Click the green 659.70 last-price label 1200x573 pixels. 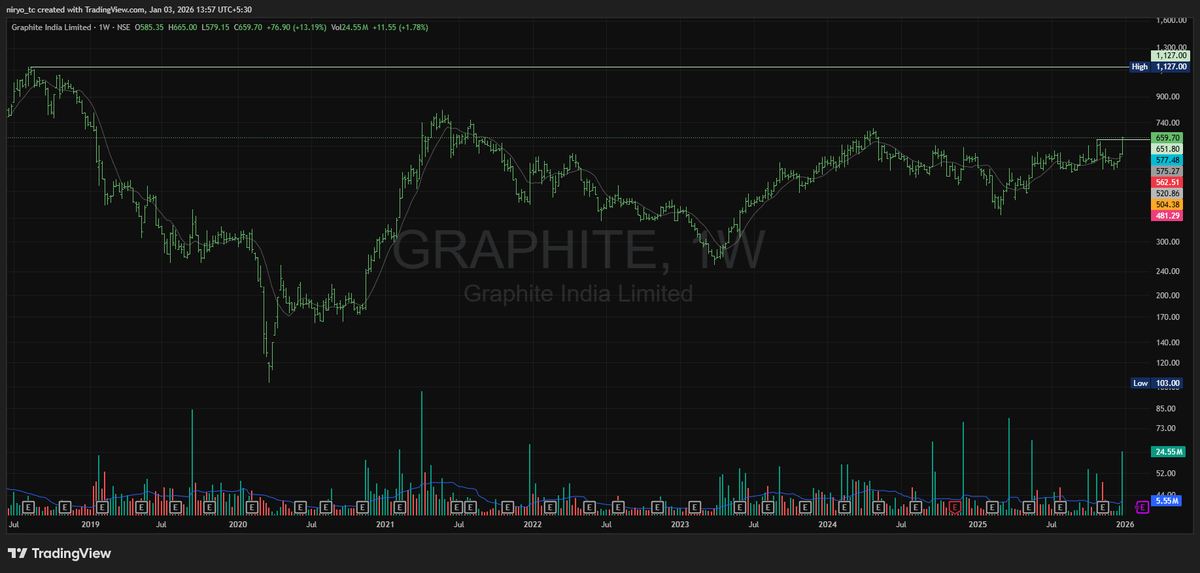click(1168, 137)
